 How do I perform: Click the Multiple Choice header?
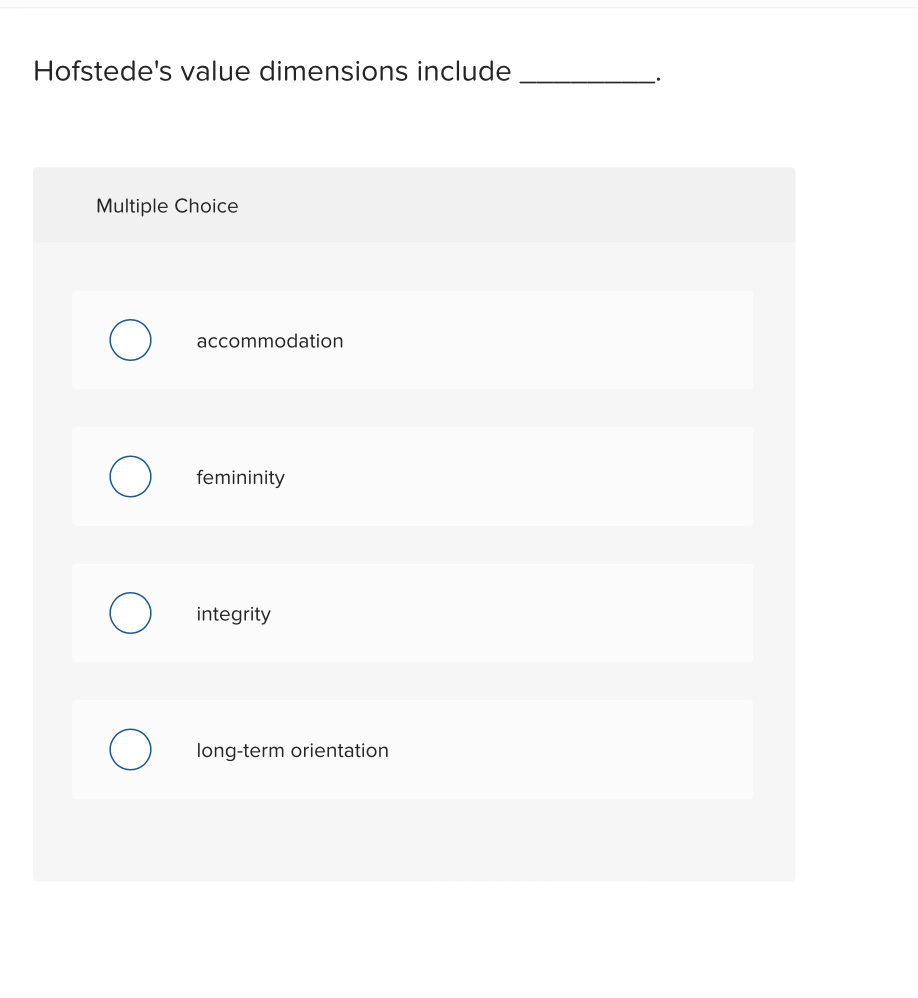pyautogui.click(x=167, y=206)
